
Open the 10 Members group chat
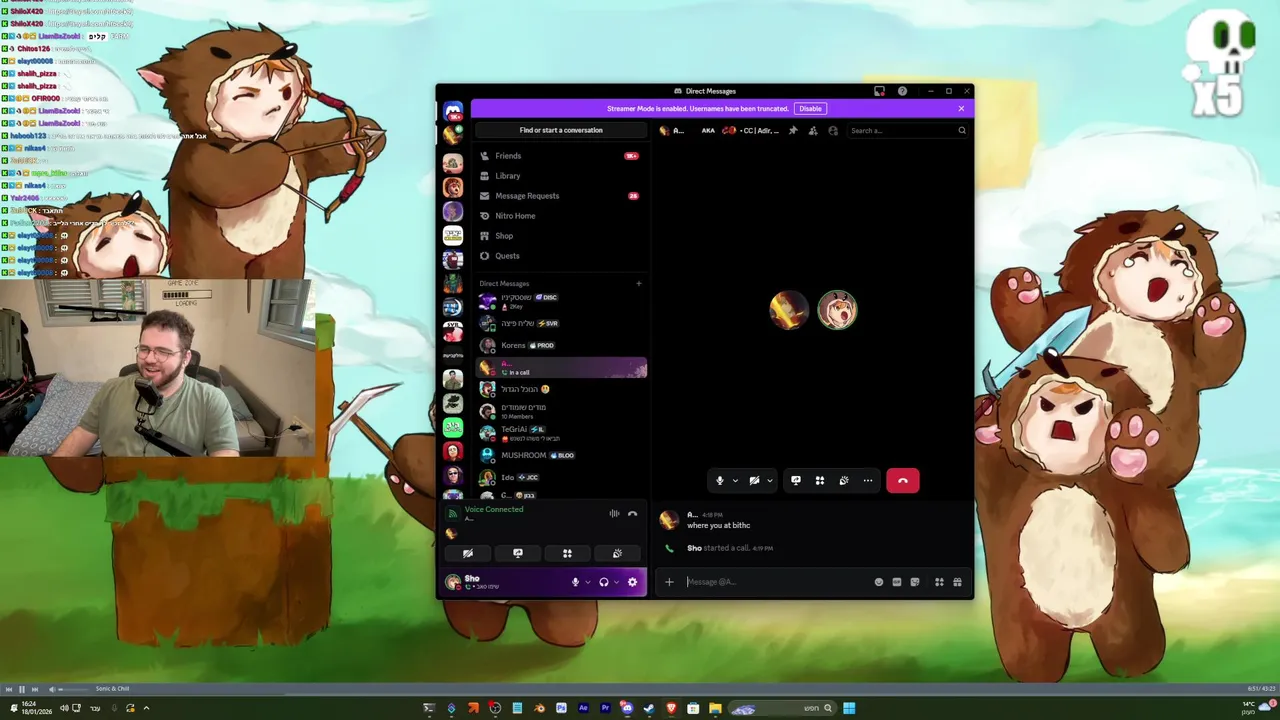pos(560,411)
